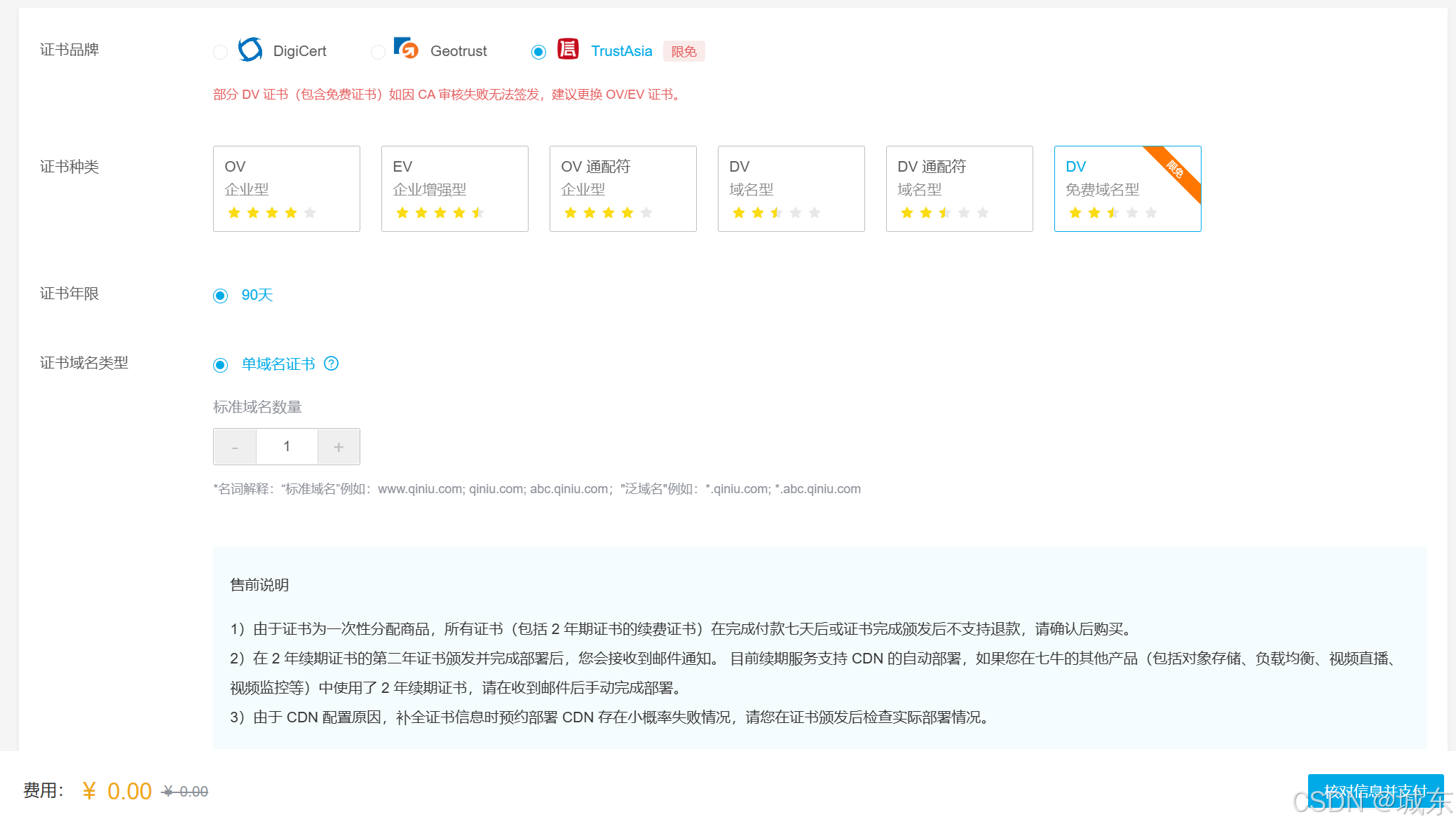Increase domain count with plus button
Viewport: 1456px width, 826px height.
[x=339, y=447]
